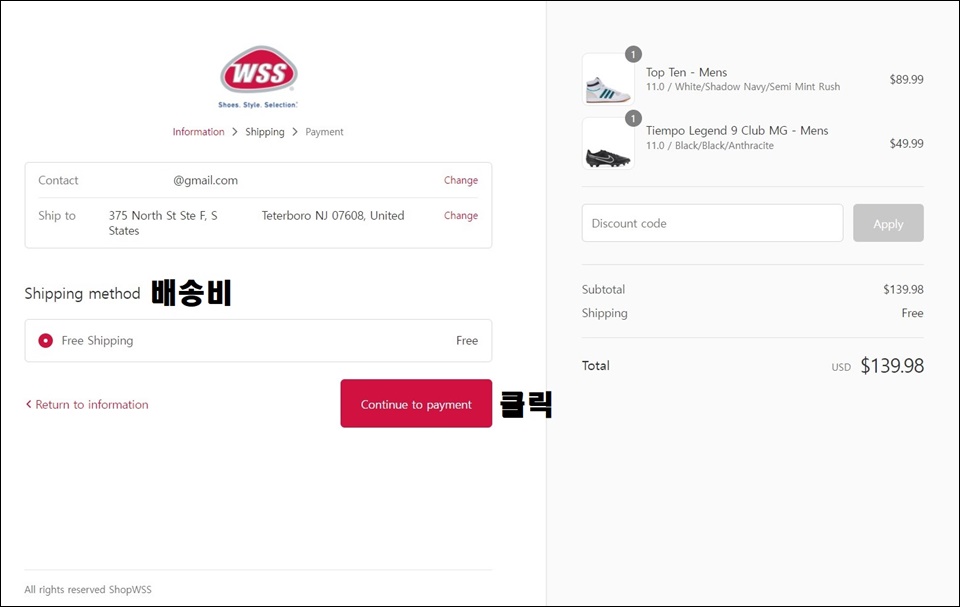The image size is (960, 607).
Task: Click the WSS logo
Action: [x=258, y=77]
